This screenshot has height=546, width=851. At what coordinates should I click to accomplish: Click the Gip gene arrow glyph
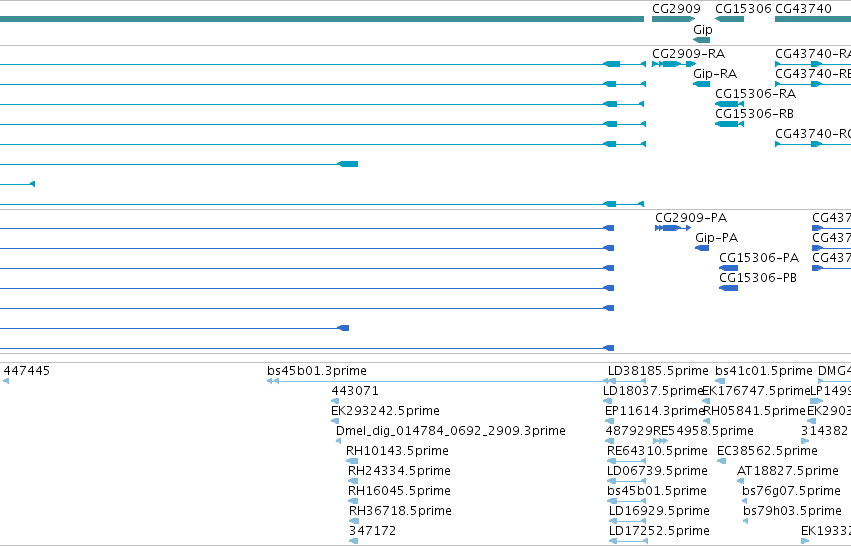click(x=701, y=40)
